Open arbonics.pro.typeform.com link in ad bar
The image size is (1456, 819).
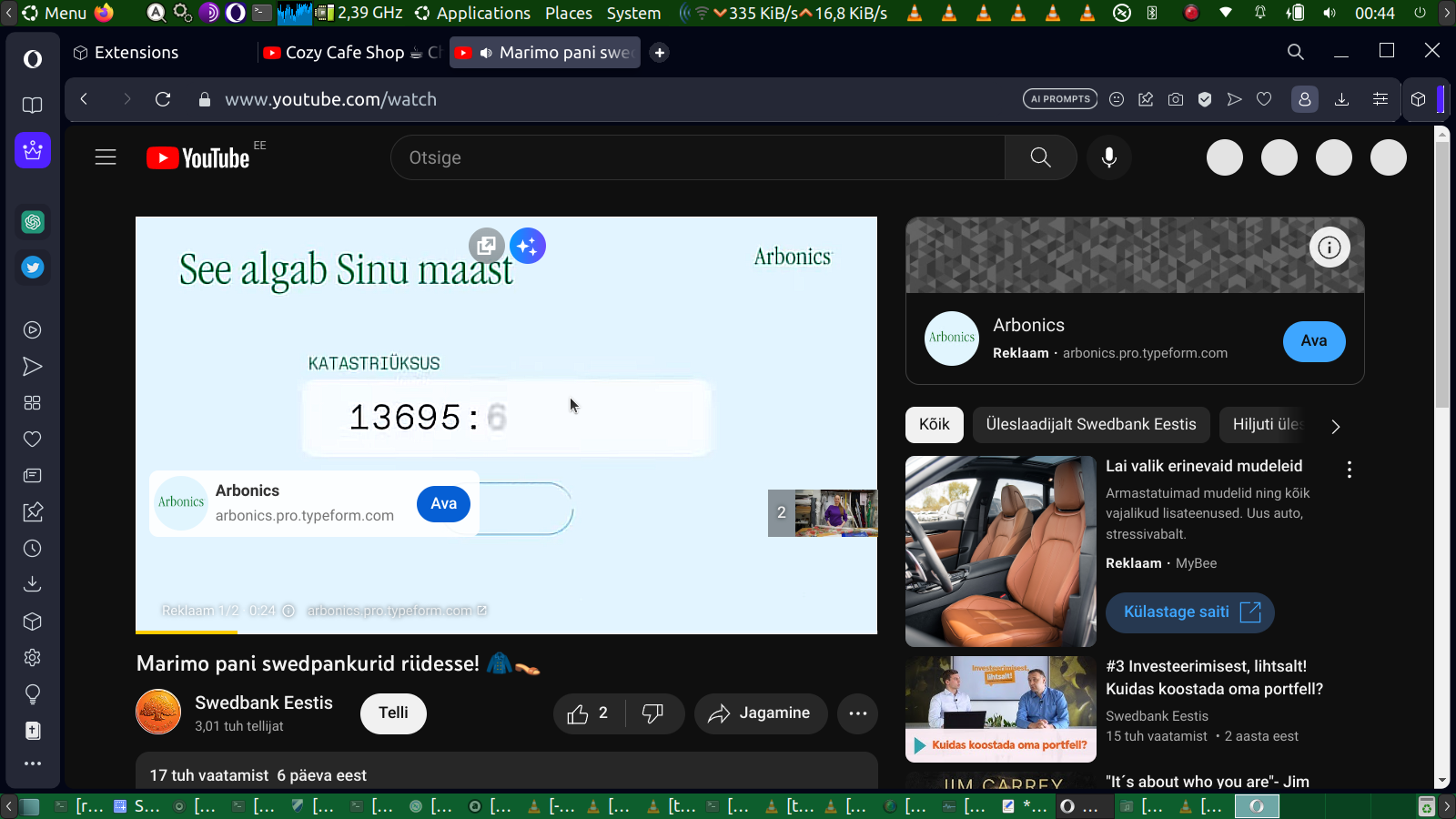tap(397, 611)
